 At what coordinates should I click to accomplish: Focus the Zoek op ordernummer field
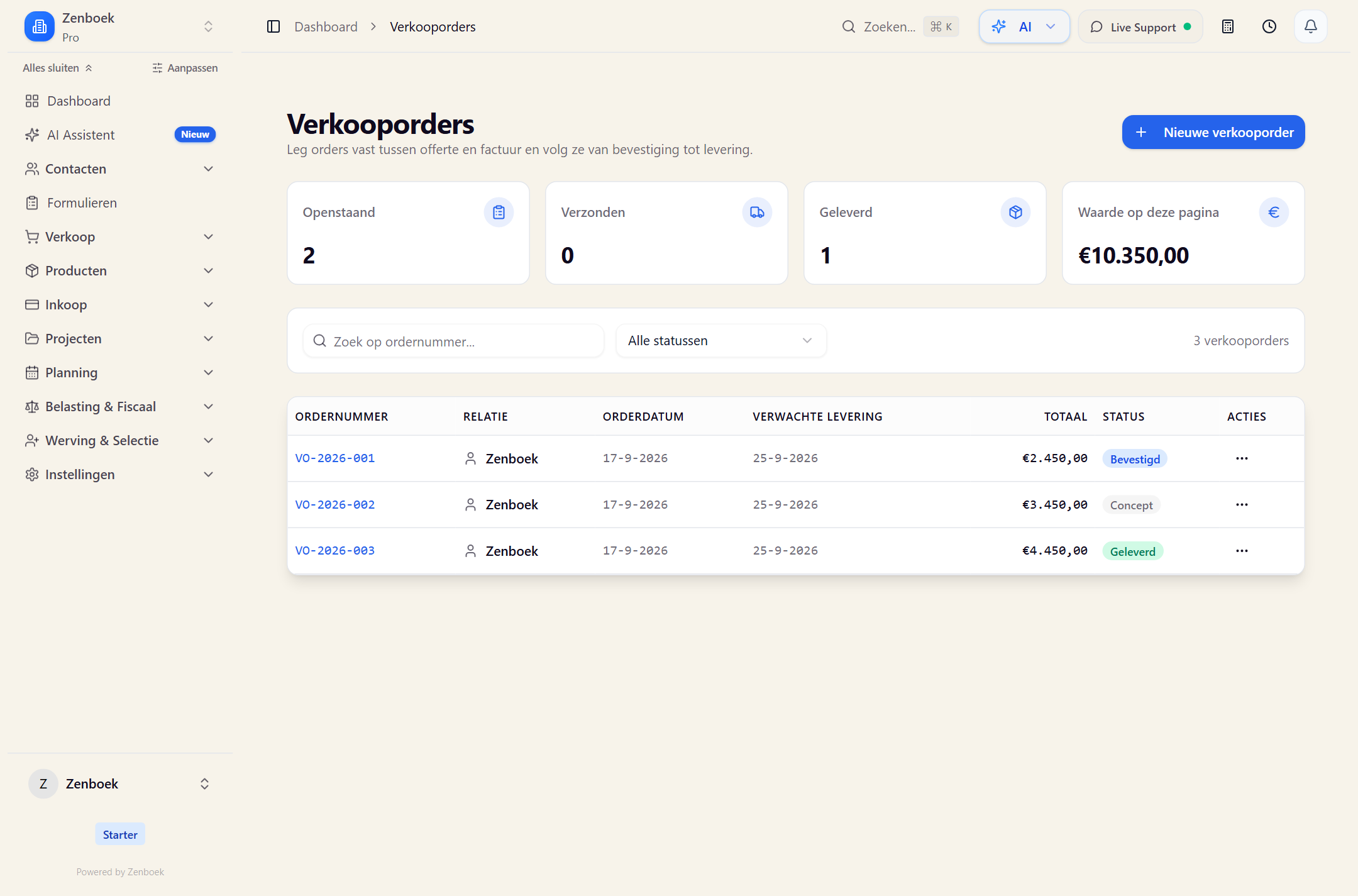[x=453, y=341]
